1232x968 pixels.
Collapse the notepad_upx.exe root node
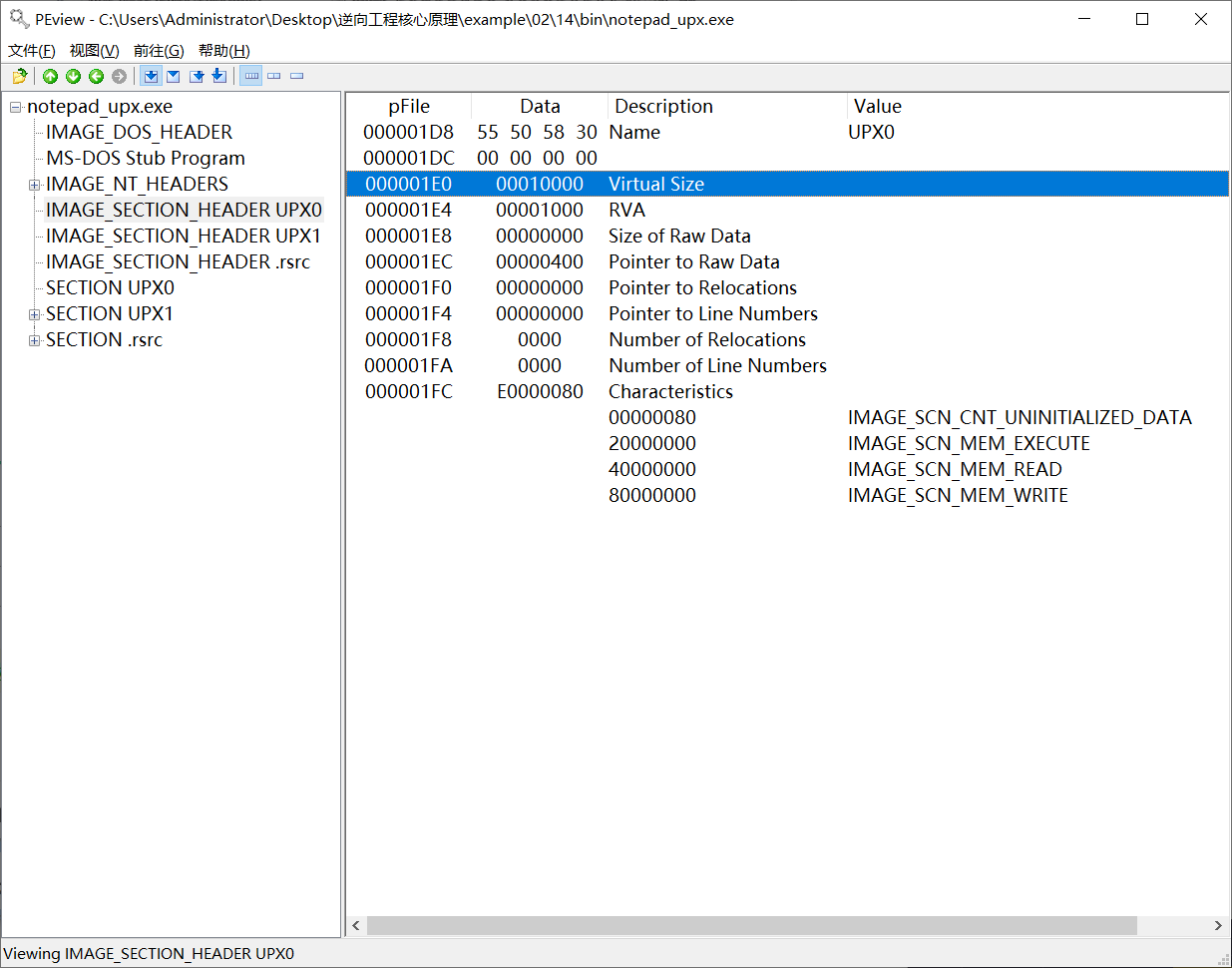click(15, 107)
